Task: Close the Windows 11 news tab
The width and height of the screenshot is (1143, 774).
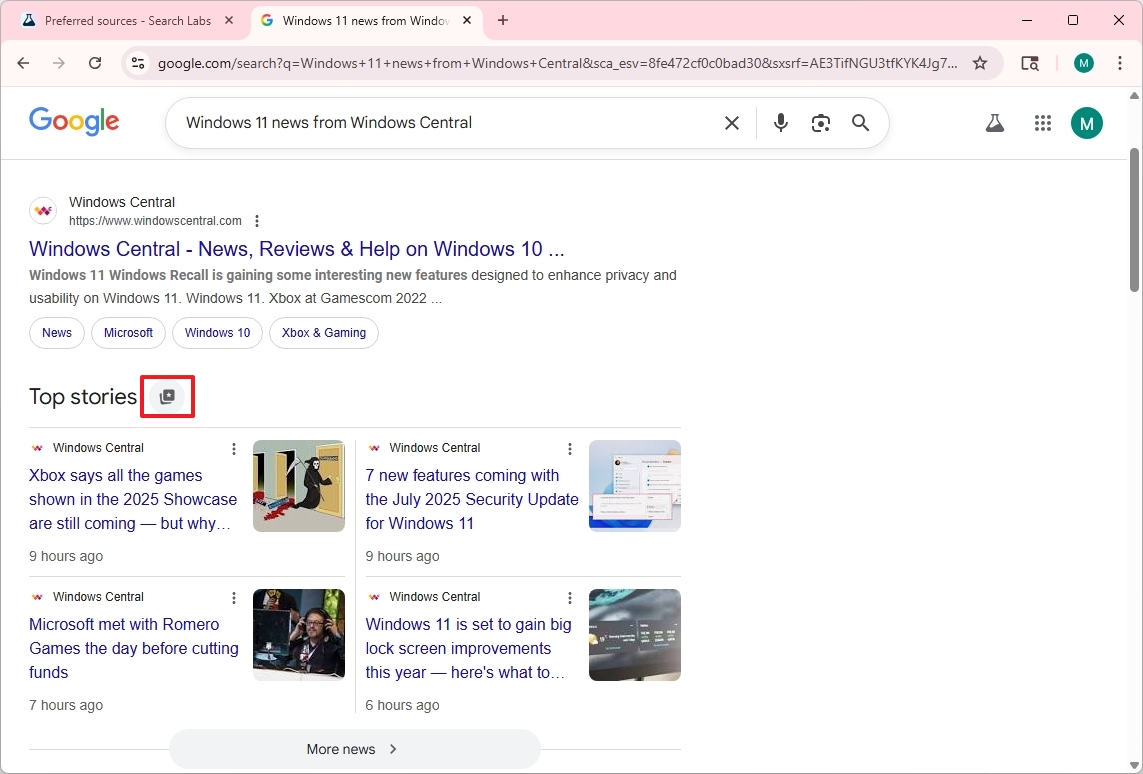Action: point(467,20)
